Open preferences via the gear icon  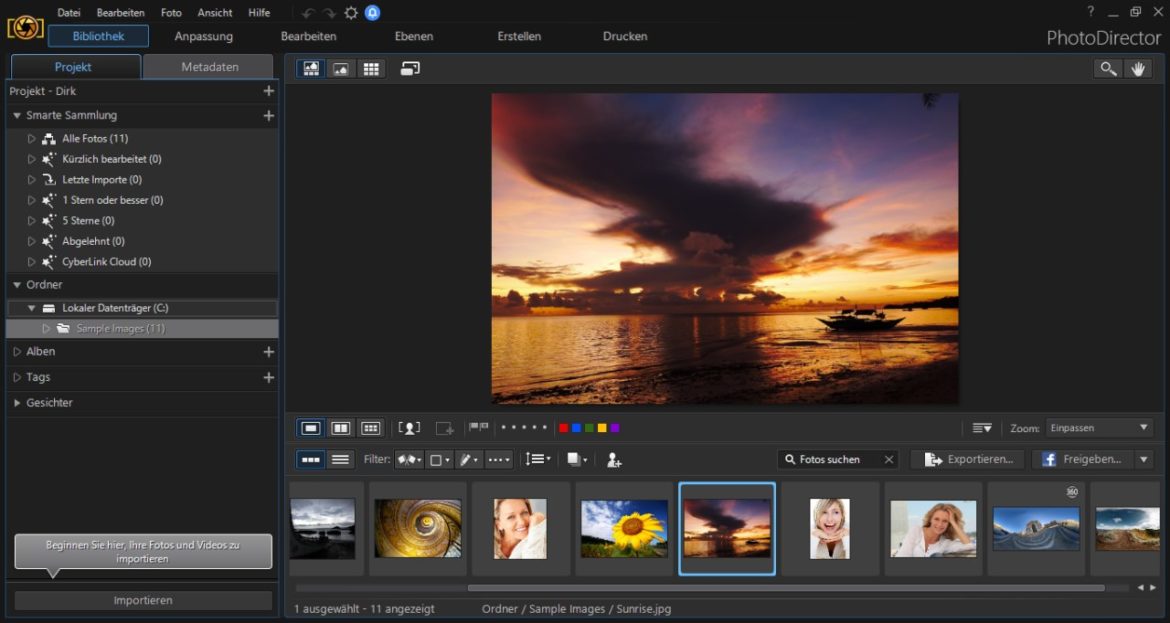351,13
